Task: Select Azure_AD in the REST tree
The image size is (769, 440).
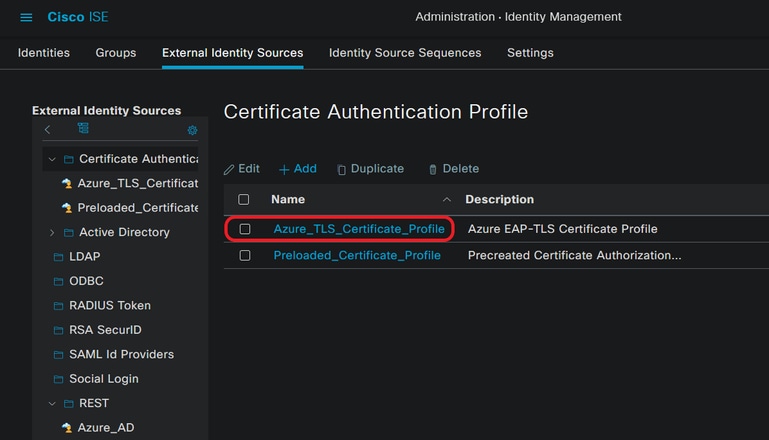Action: pyautogui.click(x=105, y=428)
